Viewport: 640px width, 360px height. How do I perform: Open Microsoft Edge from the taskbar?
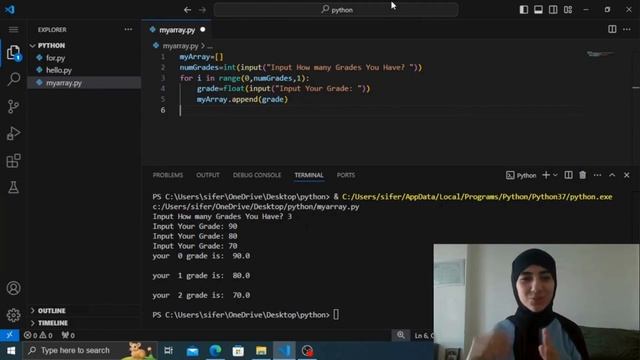[215, 351]
